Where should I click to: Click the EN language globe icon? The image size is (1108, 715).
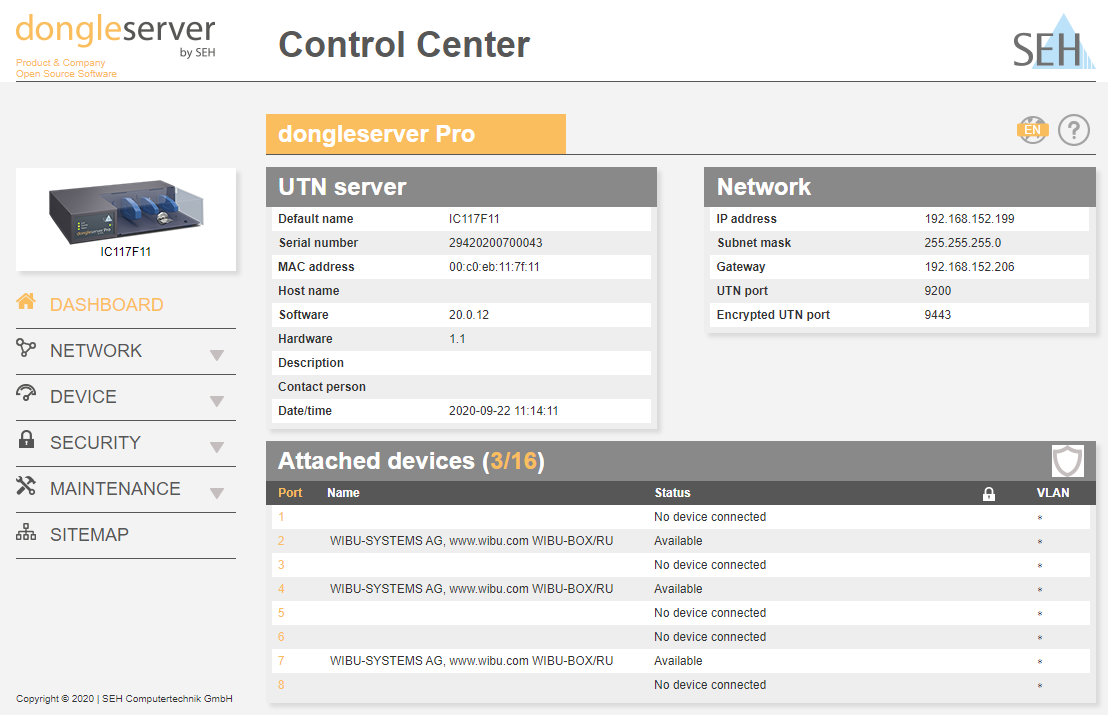pyautogui.click(x=1032, y=130)
